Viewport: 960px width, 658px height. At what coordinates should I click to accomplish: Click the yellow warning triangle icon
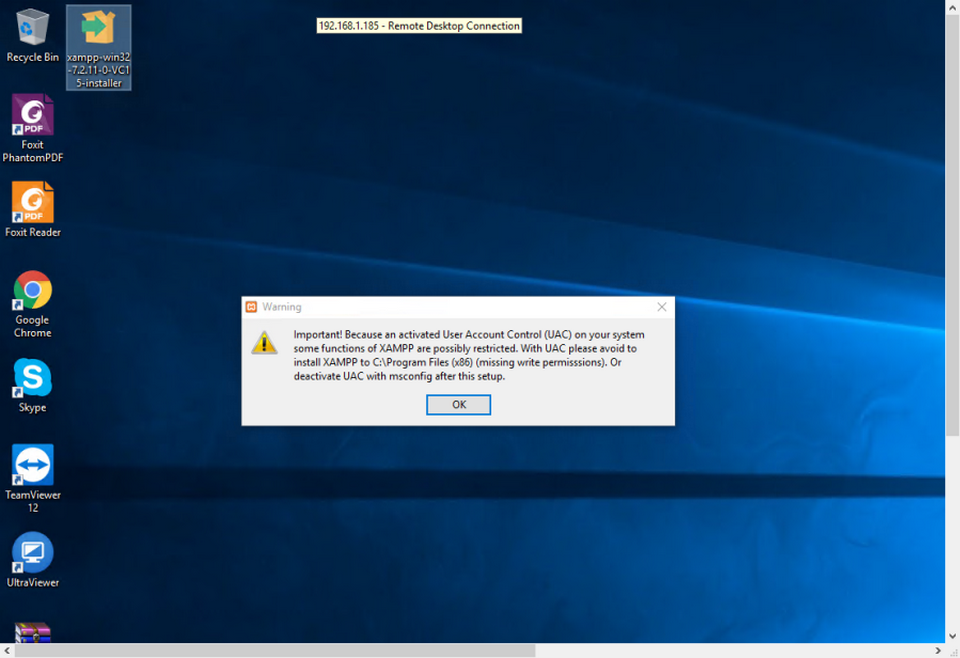click(264, 343)
